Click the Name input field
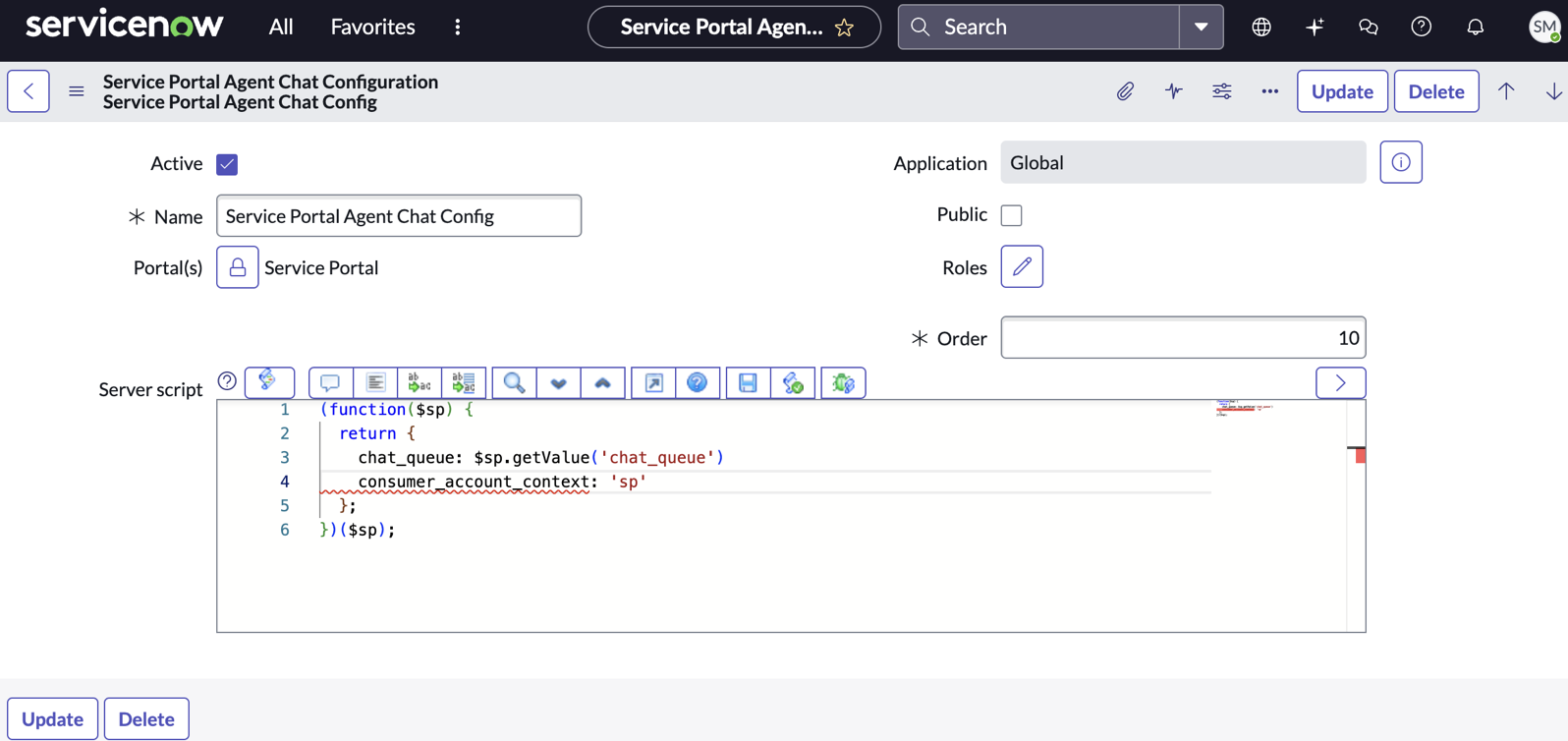 399,216
